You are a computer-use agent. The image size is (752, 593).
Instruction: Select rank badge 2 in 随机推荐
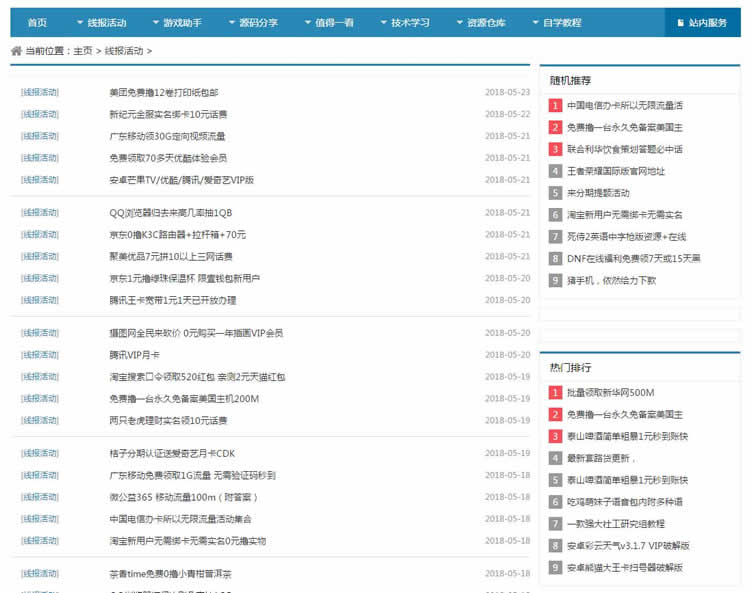[555, 127]
